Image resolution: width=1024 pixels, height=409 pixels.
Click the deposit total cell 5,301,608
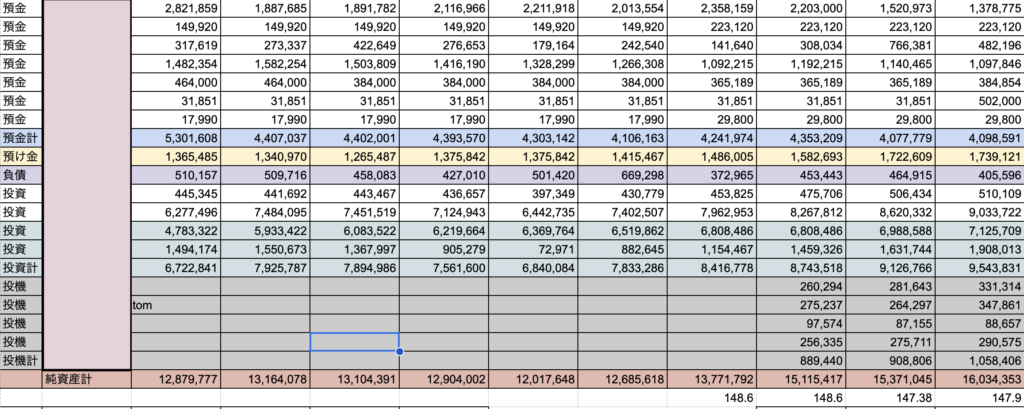click(175, 139)
